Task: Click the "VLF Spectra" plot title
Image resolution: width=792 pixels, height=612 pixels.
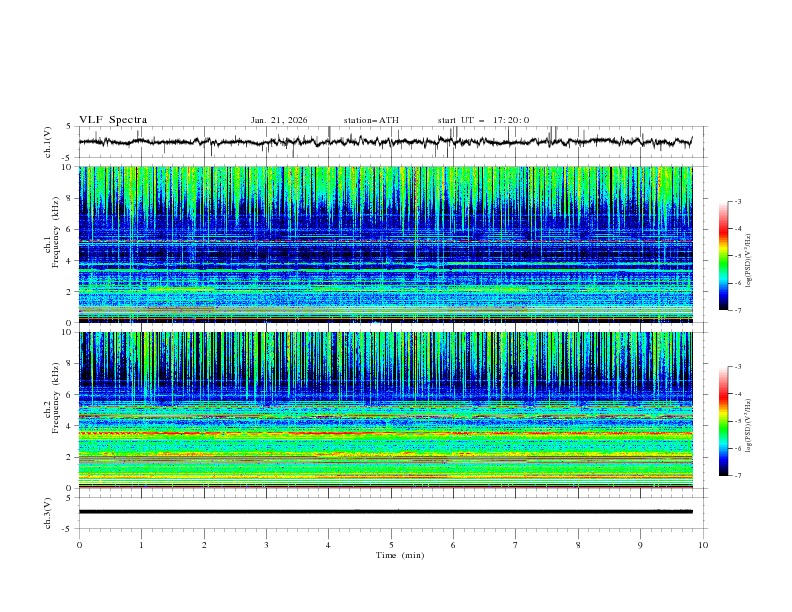Action: coord(113,120)
